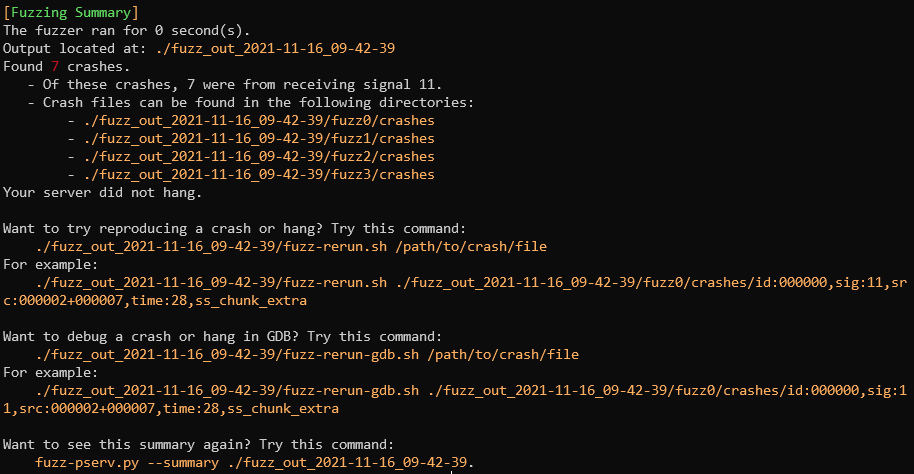914x474 pixels.
Task: Click the green Fuzzing Summary heading
Action: pyautogui.click(x=71, y=12)
